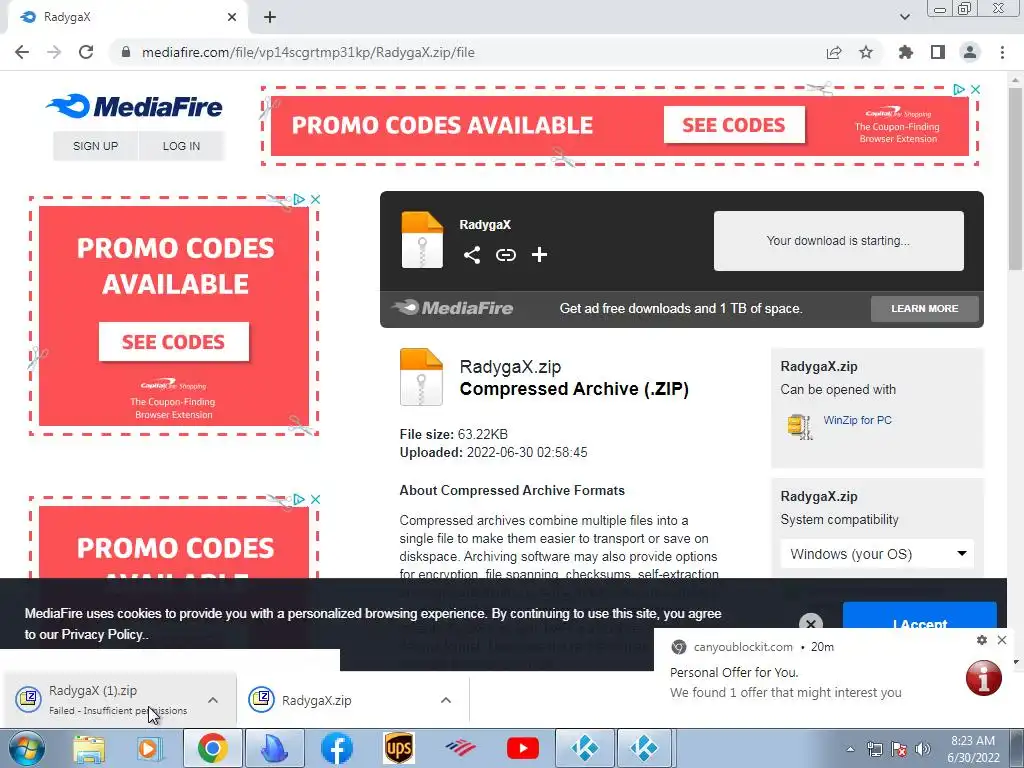Click the SIGN UP button

95,146
